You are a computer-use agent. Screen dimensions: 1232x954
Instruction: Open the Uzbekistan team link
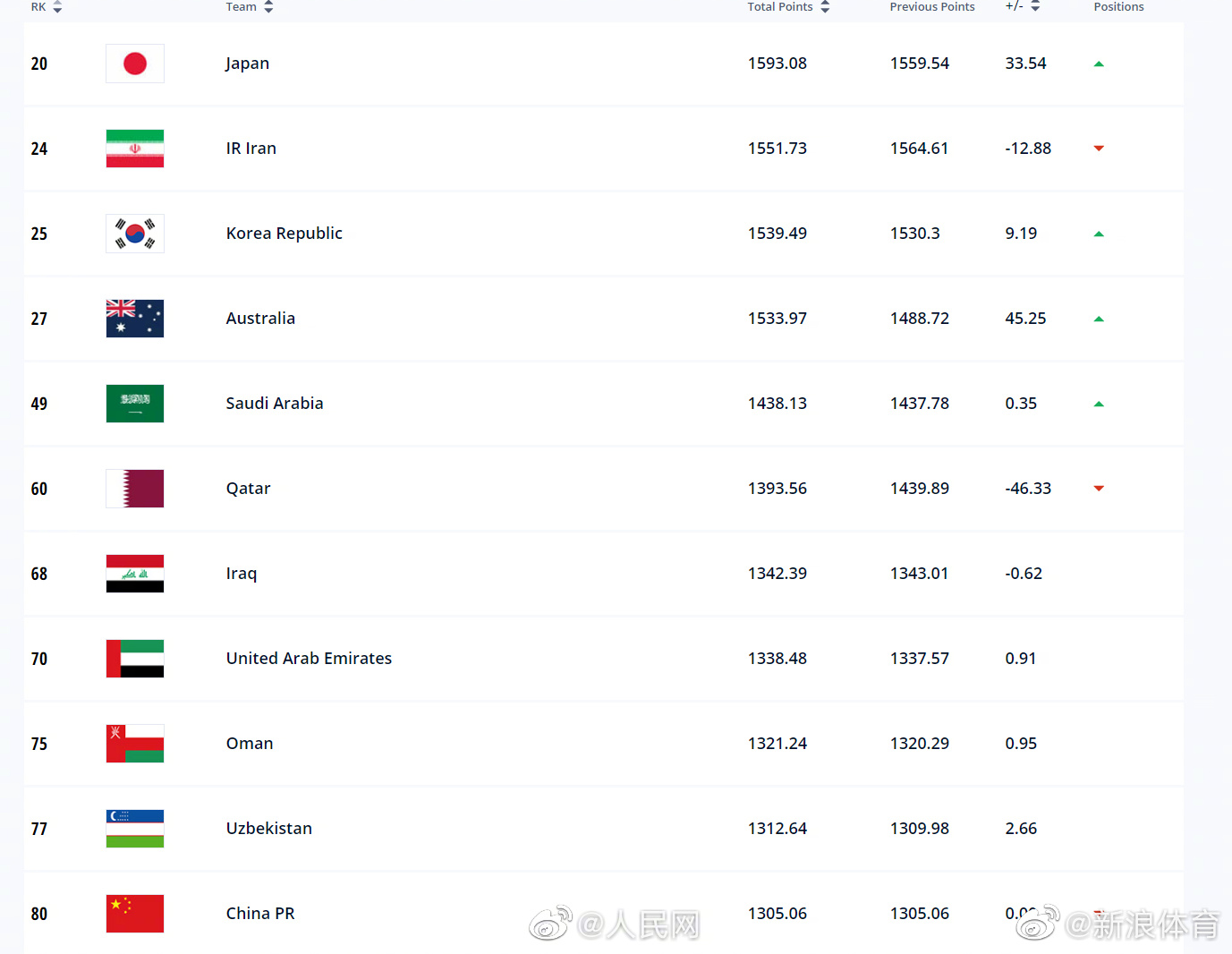click(268, 829)
